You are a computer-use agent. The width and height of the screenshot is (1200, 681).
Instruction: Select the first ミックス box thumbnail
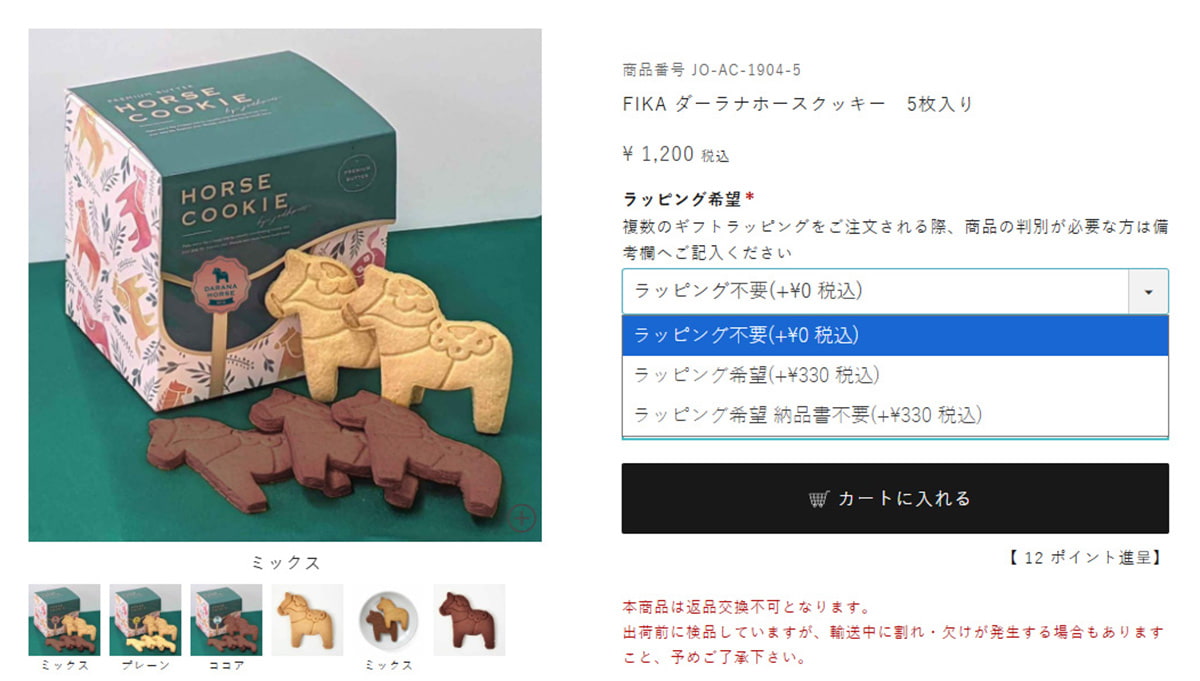(64, 620)
